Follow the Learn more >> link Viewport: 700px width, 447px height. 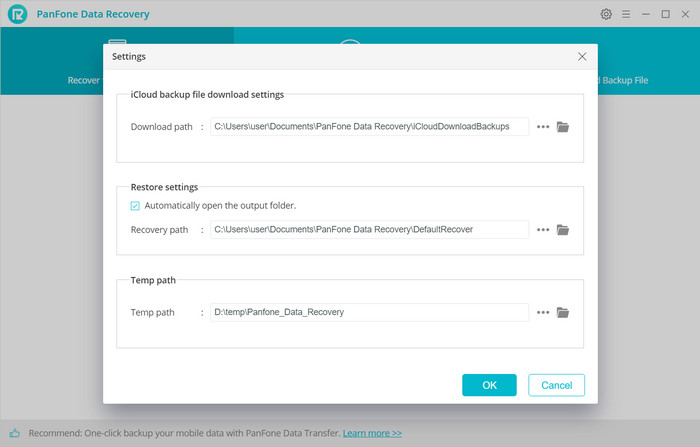click(x=372, y=433)
